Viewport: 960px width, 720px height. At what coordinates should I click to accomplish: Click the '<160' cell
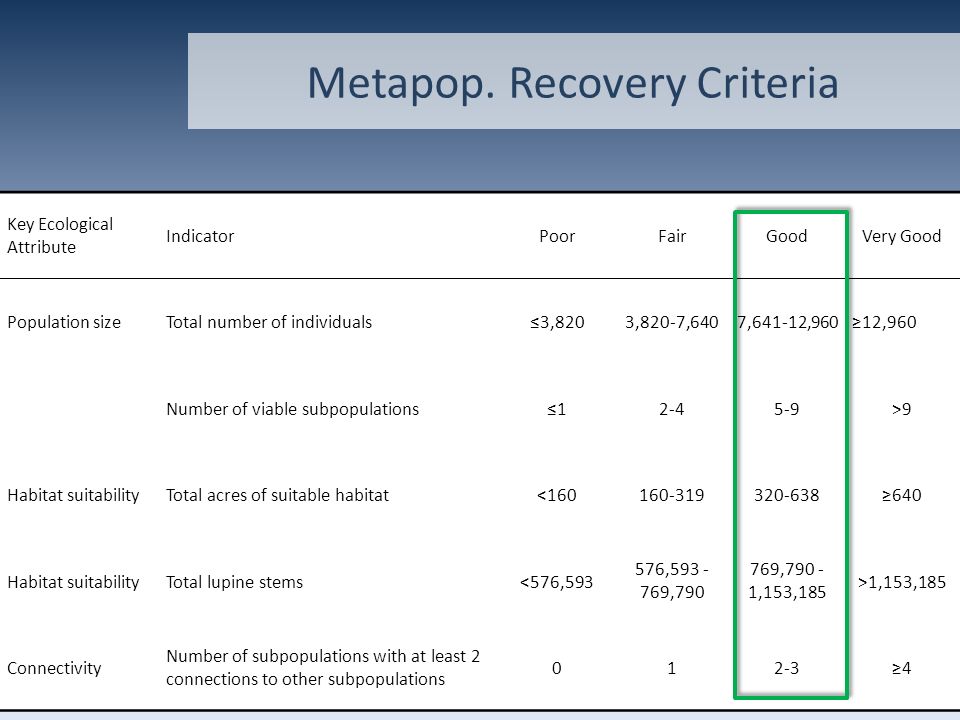point(557,495)
